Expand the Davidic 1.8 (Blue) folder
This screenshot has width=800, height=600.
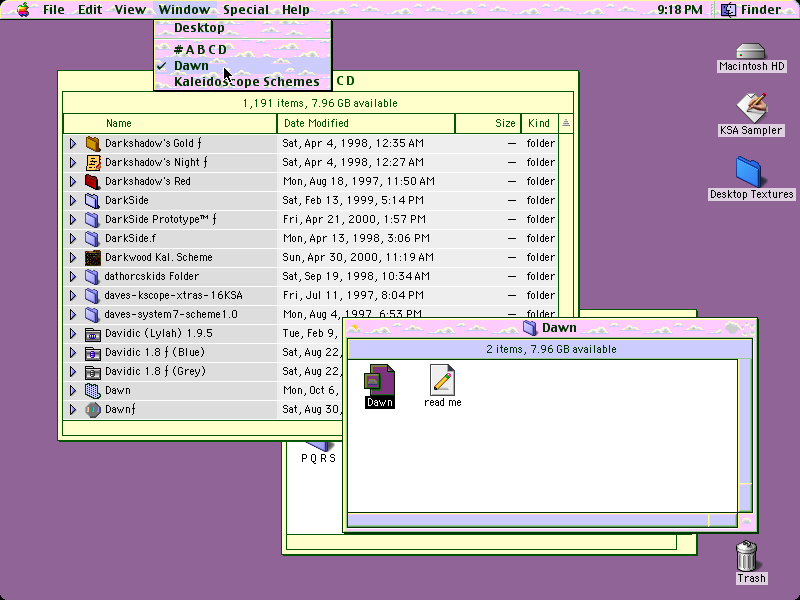(73, 353)
